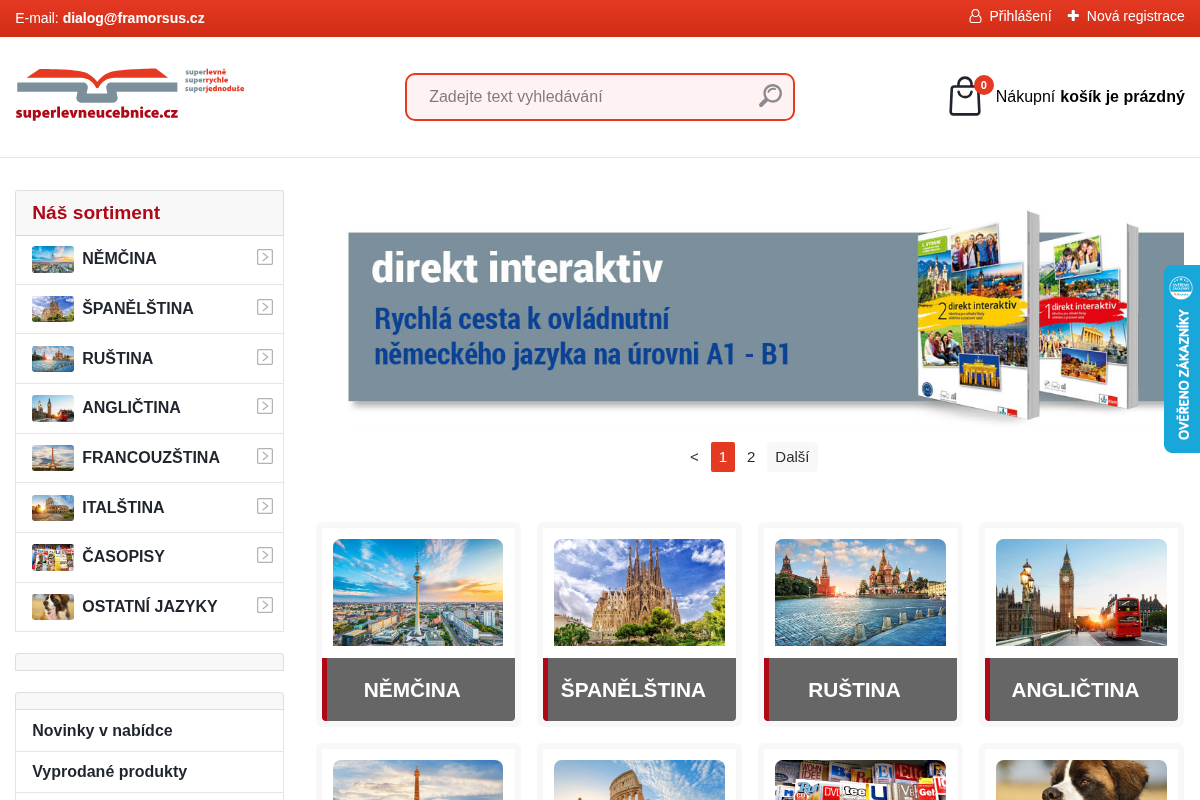Click the Ostatní jazyky dog thumbnail icon

(53, 607)
